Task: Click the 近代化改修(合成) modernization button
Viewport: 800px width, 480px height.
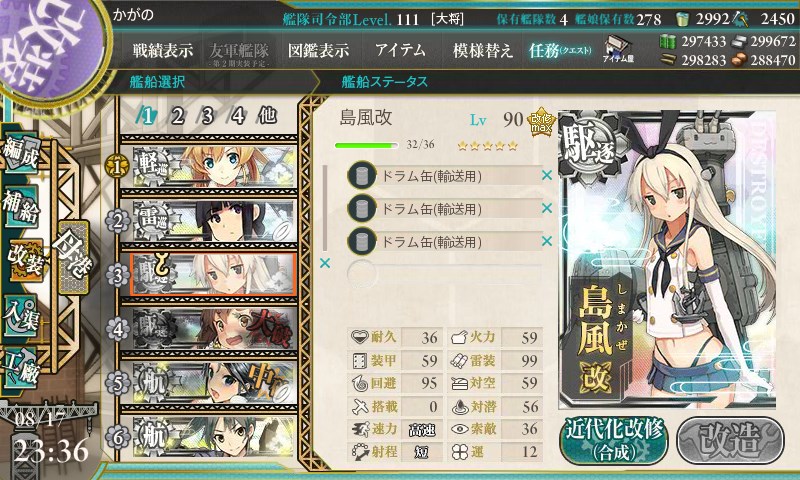Action: (614, 440)
